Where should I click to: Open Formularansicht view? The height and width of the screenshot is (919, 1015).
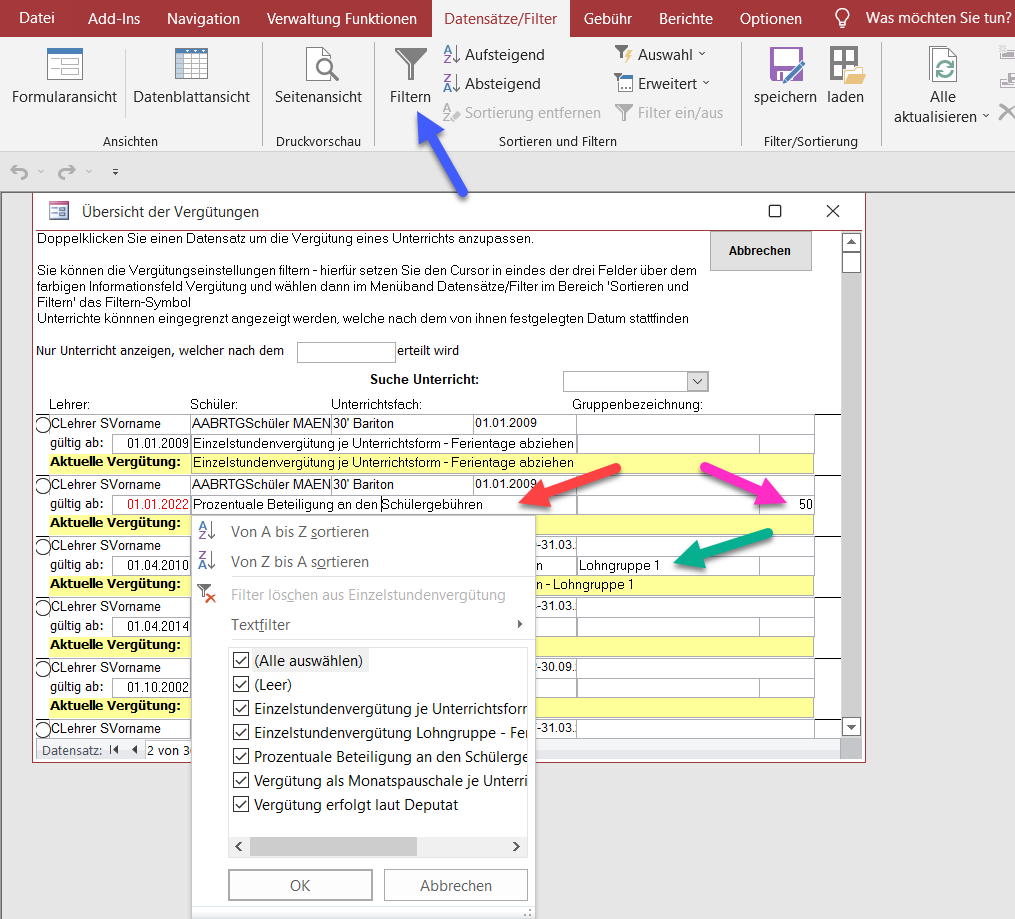click(x=64, y=66)
